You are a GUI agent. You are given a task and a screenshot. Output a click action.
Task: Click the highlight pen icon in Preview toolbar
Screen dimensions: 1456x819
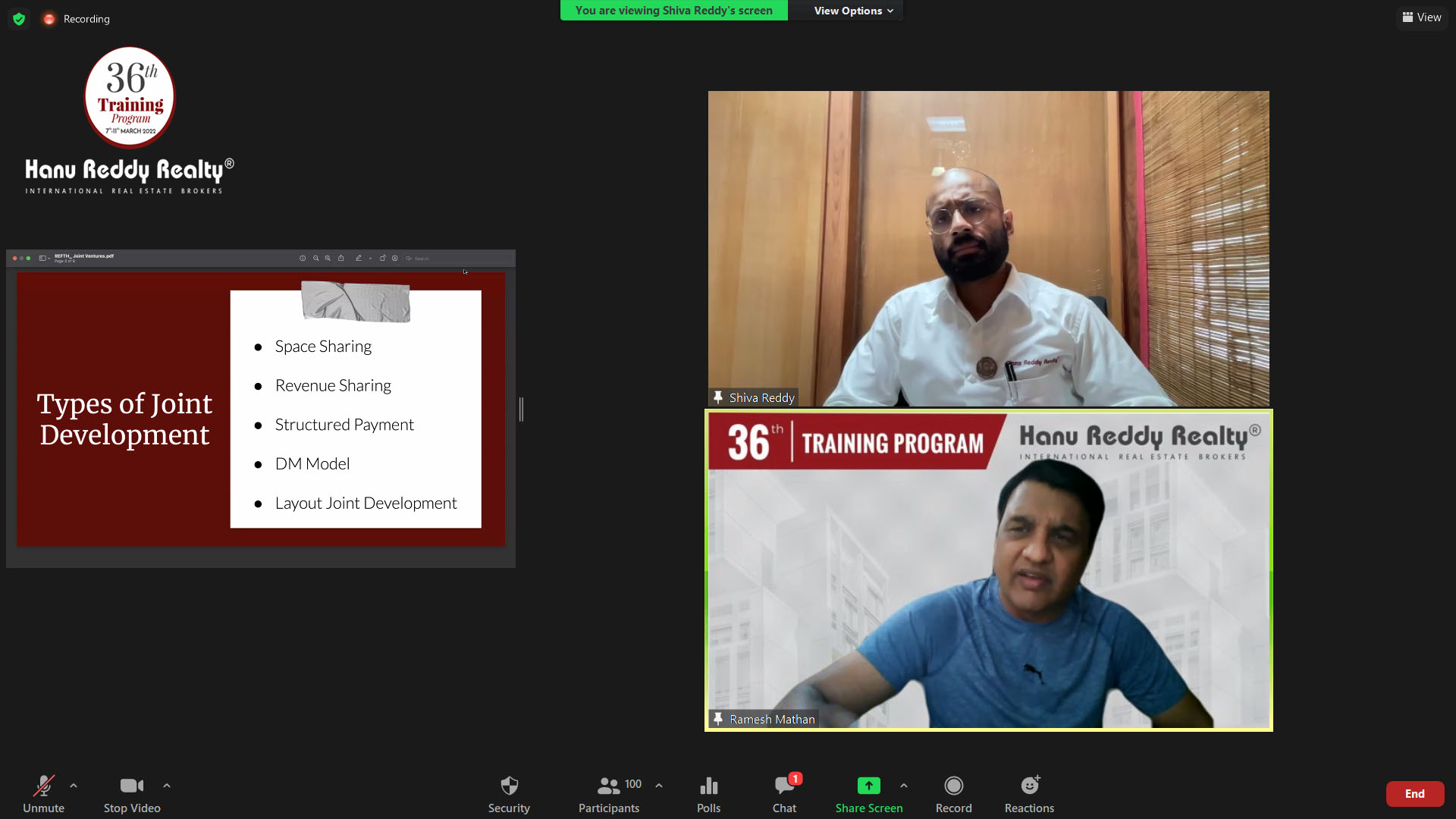point(359,258)
